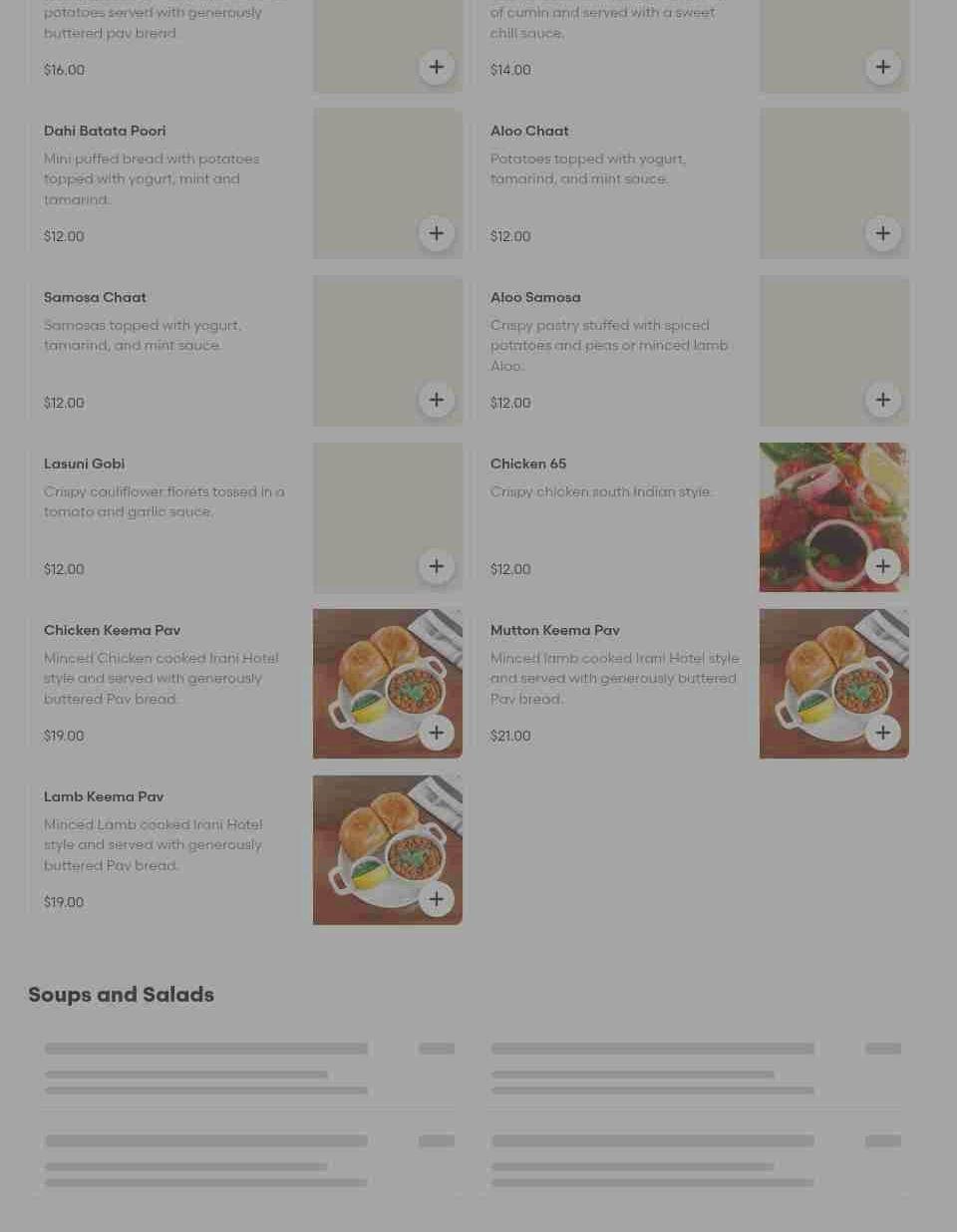
Task: Open Lamb Keema Pav photo
Action: point(388,850)
